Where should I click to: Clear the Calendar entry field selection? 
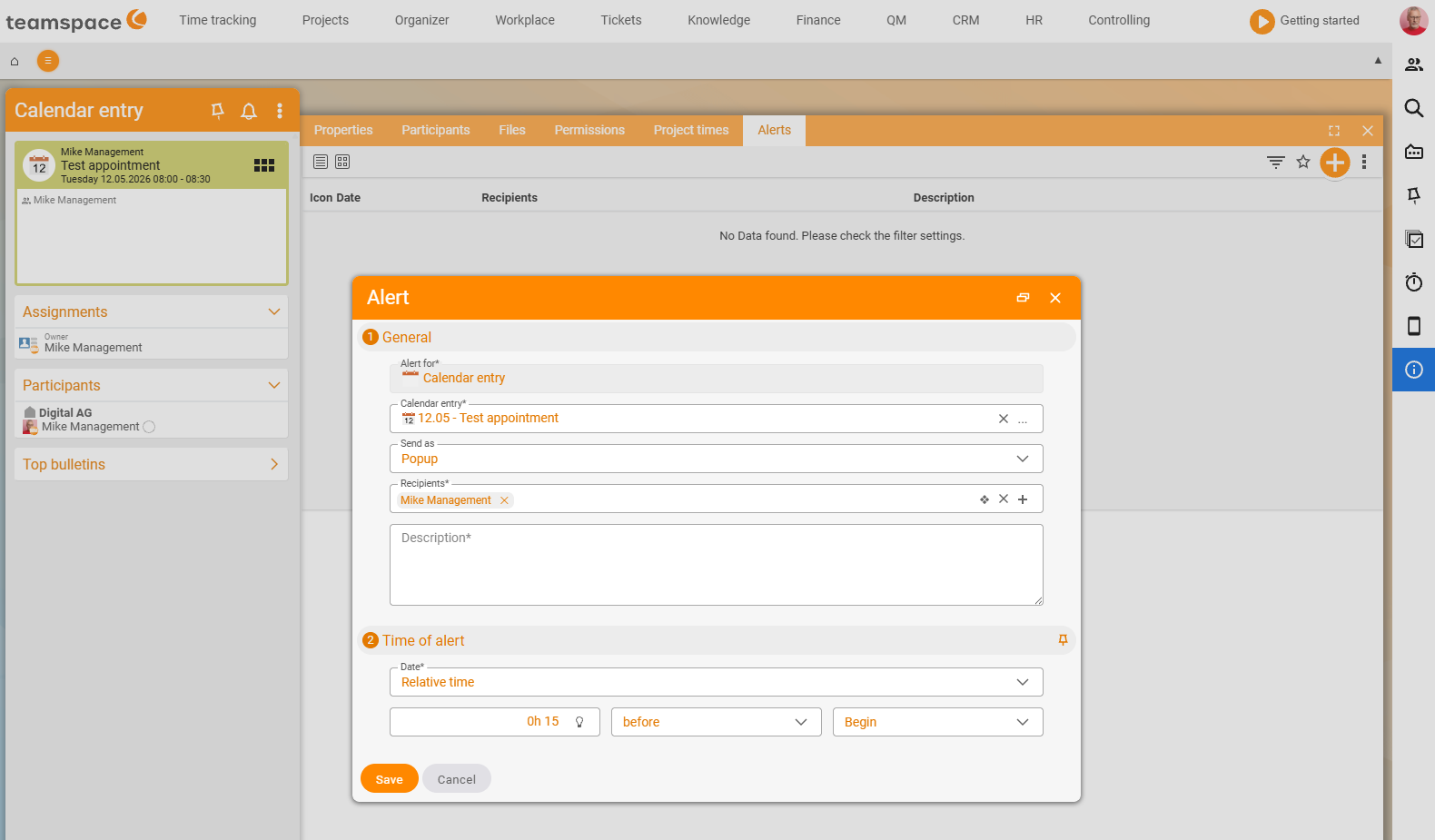[1004, 419]
